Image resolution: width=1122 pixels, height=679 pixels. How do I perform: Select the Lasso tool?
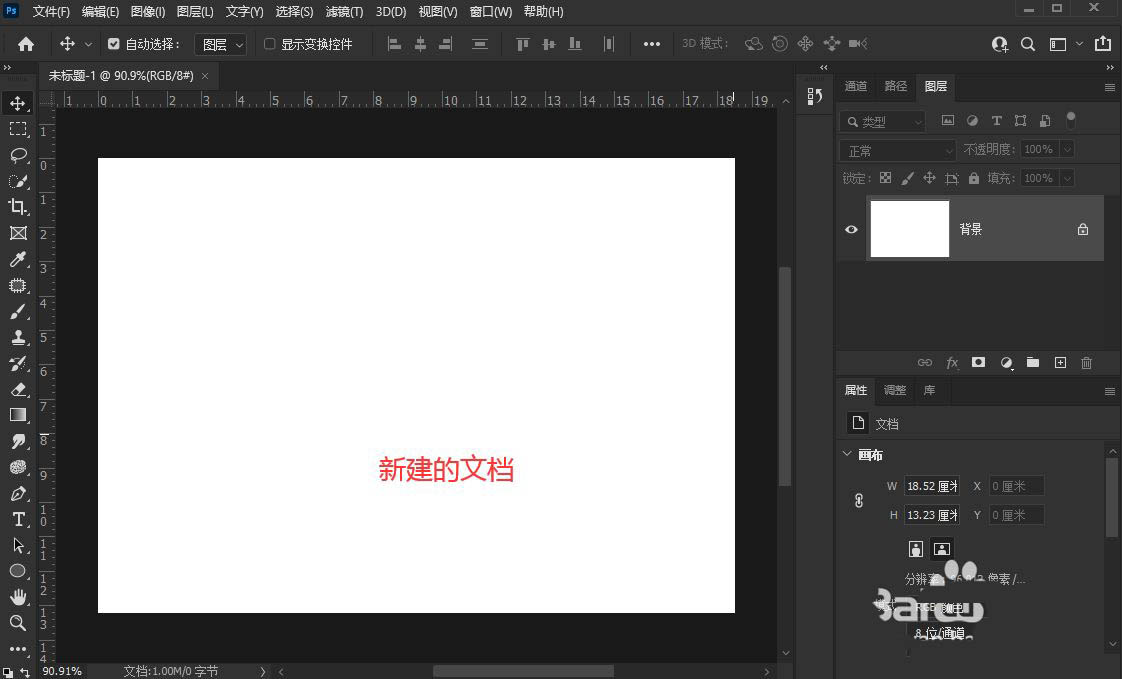[17, 155]
